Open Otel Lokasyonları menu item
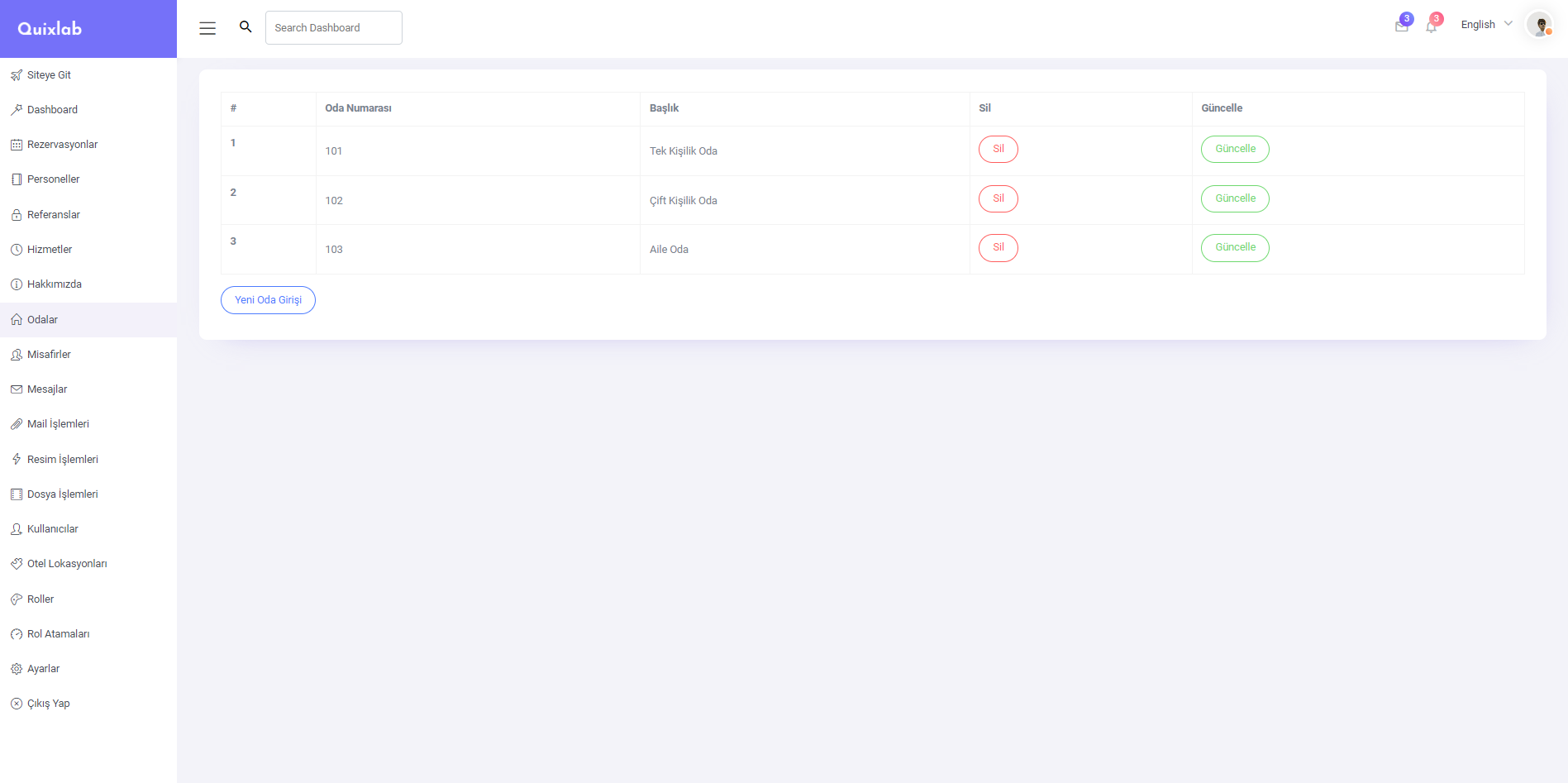This screenshot has width=1568, height=783. click(88, 564)
